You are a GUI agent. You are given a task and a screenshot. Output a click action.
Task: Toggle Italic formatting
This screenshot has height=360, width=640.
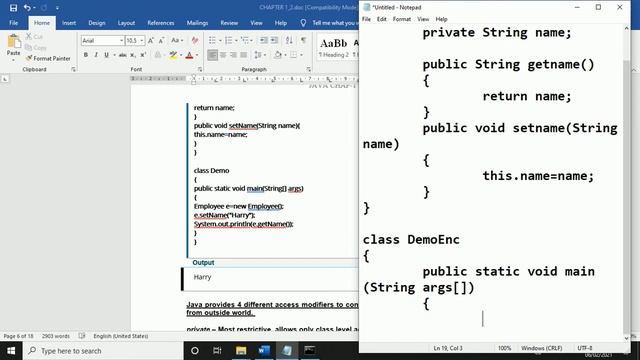[x=96, y=55]
